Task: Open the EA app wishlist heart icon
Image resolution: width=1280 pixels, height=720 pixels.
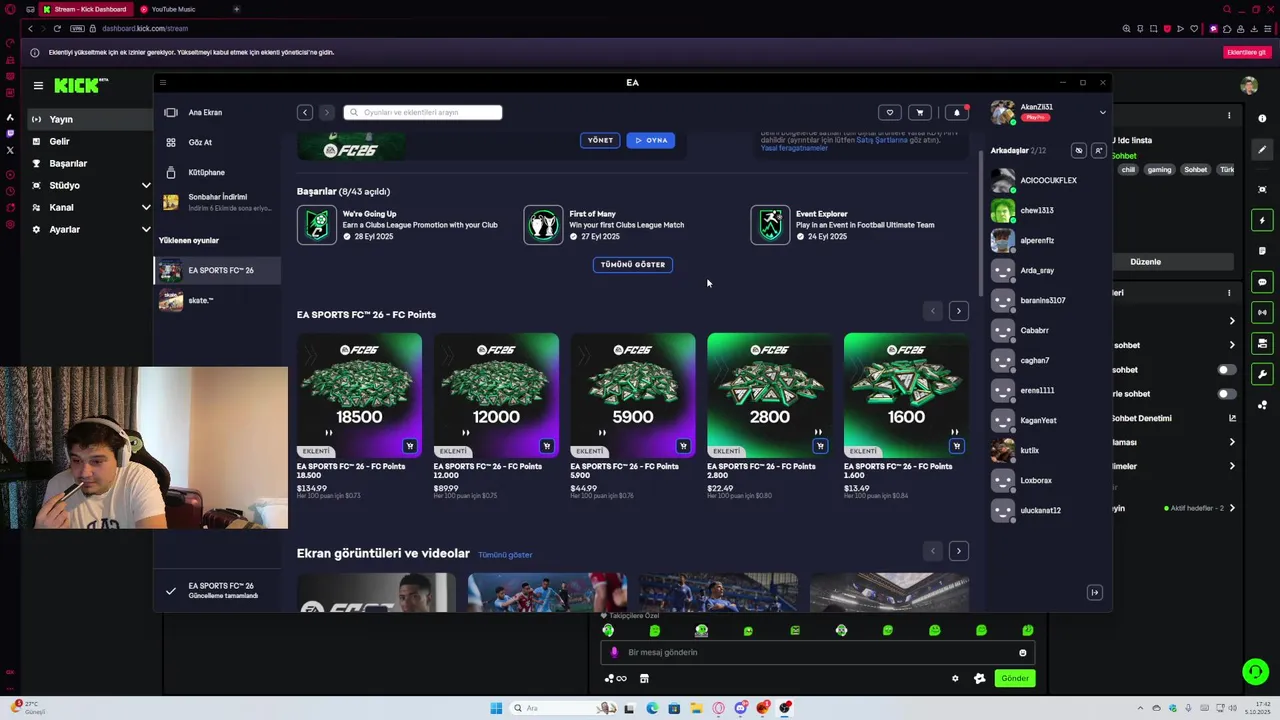Action: click(889, 112)
